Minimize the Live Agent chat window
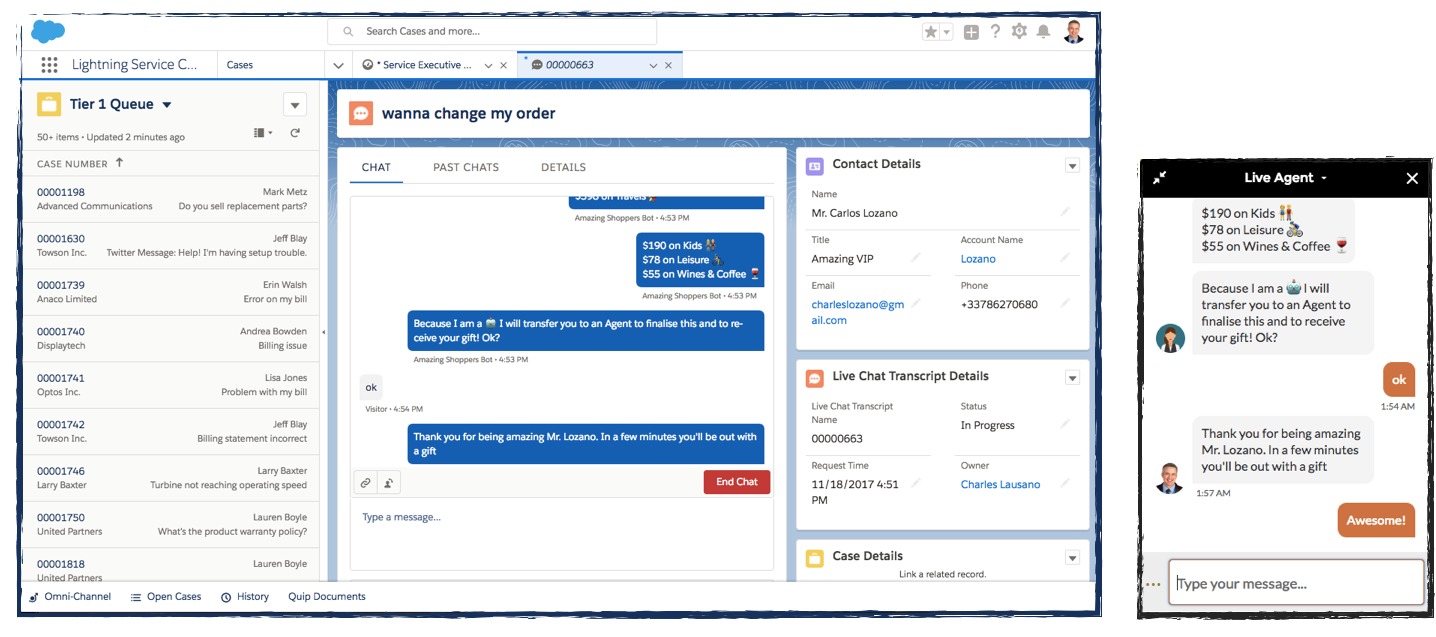 (1159, 178)
